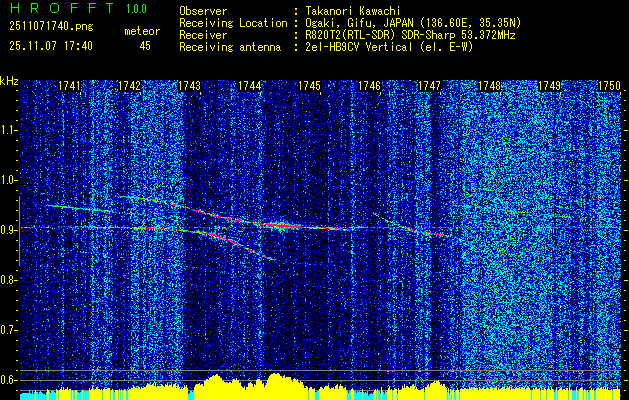Click the kHz axis unit label

[x=9, y=81]
